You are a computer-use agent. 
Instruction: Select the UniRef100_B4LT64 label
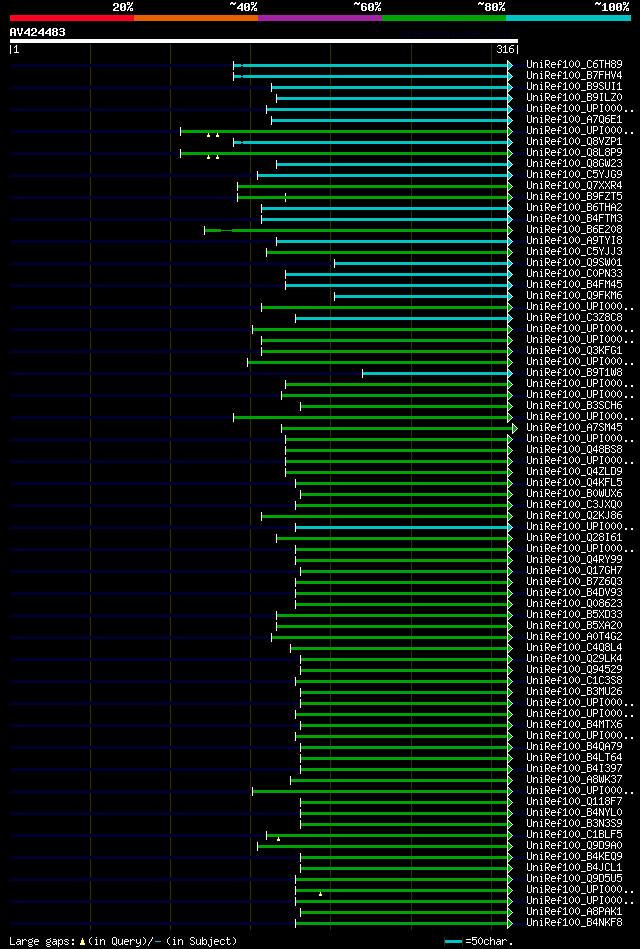[574, 758]
